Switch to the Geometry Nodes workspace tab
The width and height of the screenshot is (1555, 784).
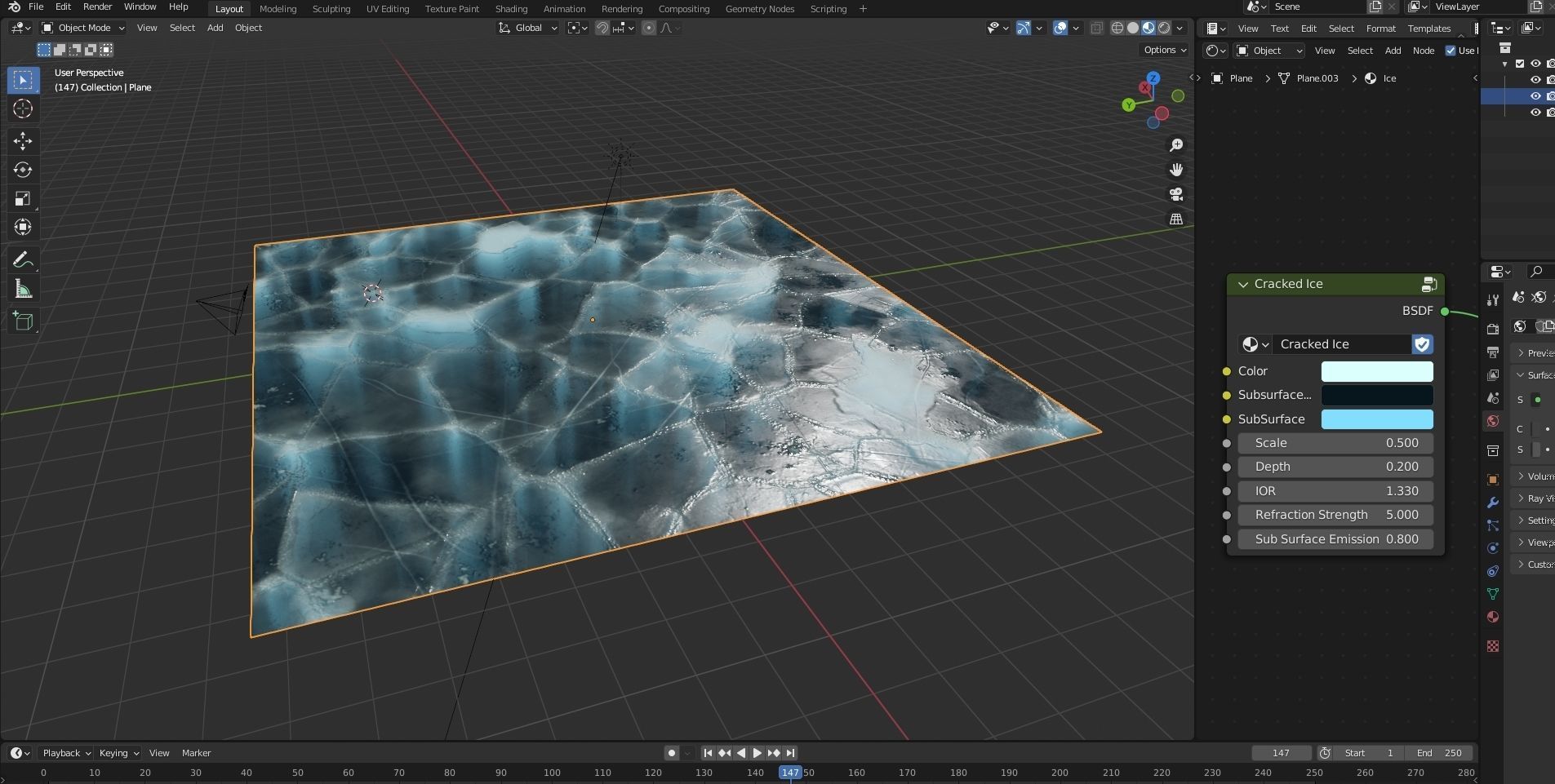(759, 8)
